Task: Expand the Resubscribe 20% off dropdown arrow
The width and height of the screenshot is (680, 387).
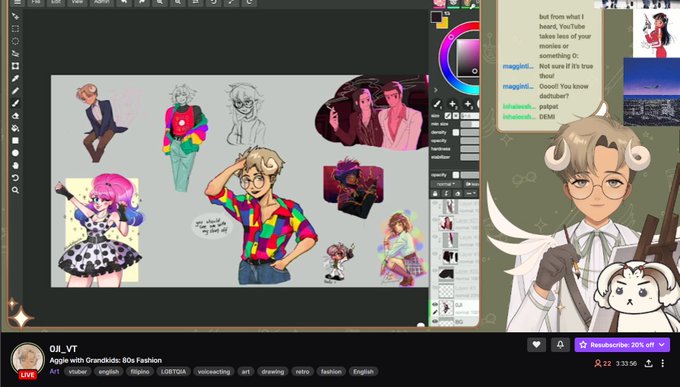Action: coord(662,344)
